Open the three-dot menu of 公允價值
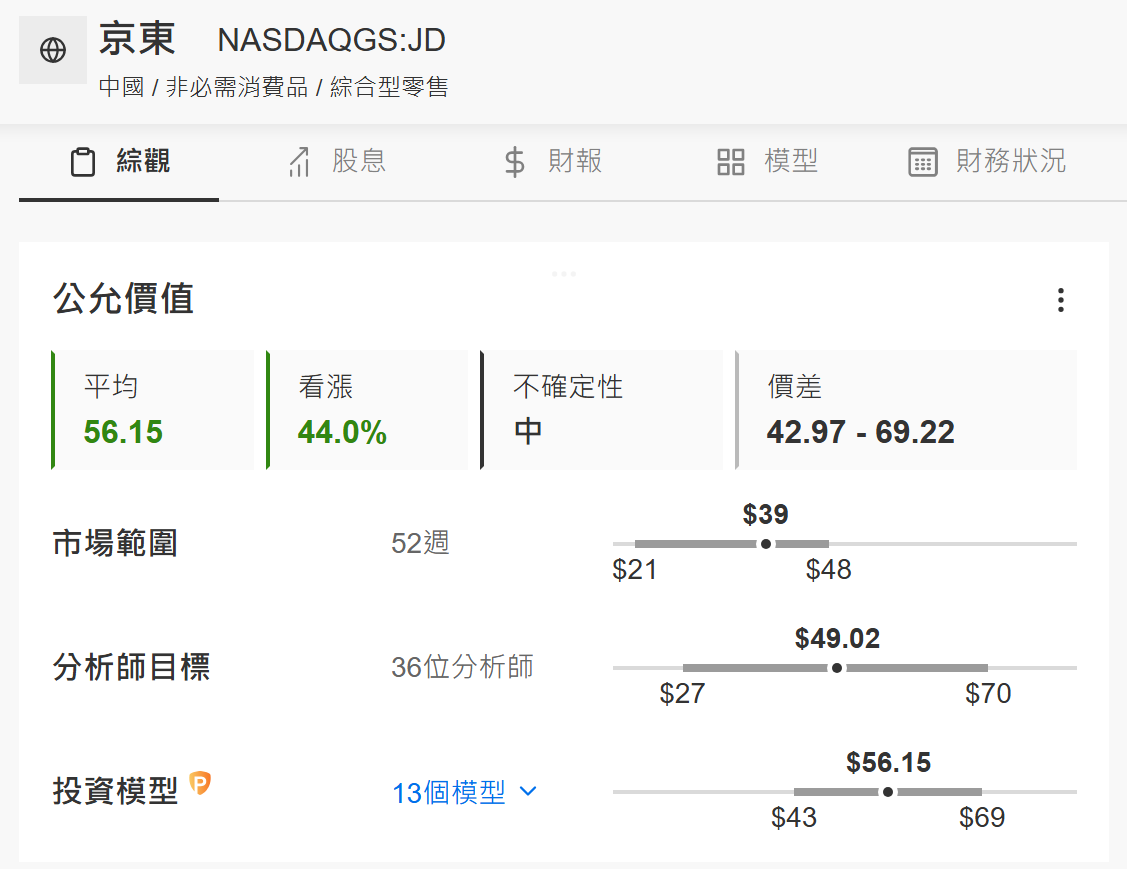 coord(1060,300)
